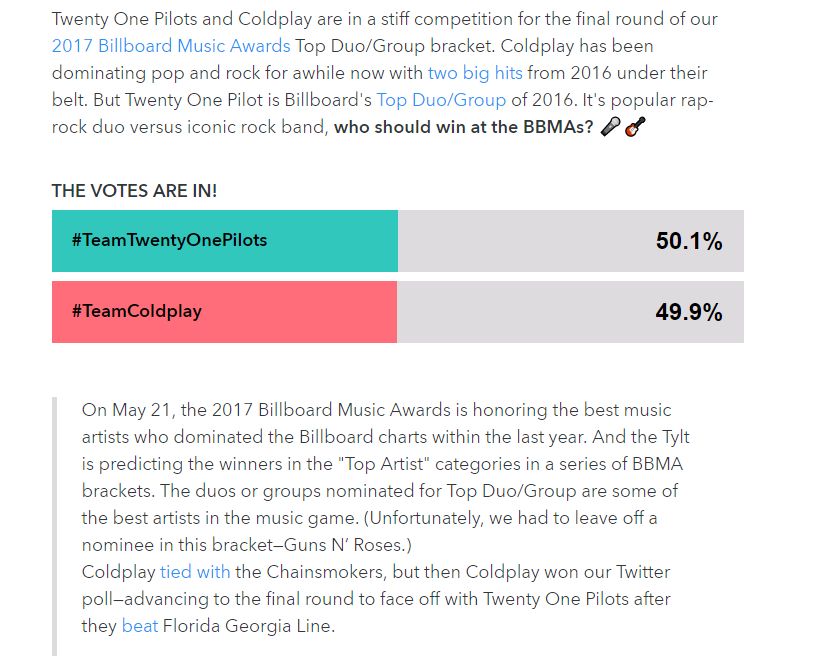Click the gray vertical blockquote bar
This screenshot has height=656, width=823.
pos(54,520)
